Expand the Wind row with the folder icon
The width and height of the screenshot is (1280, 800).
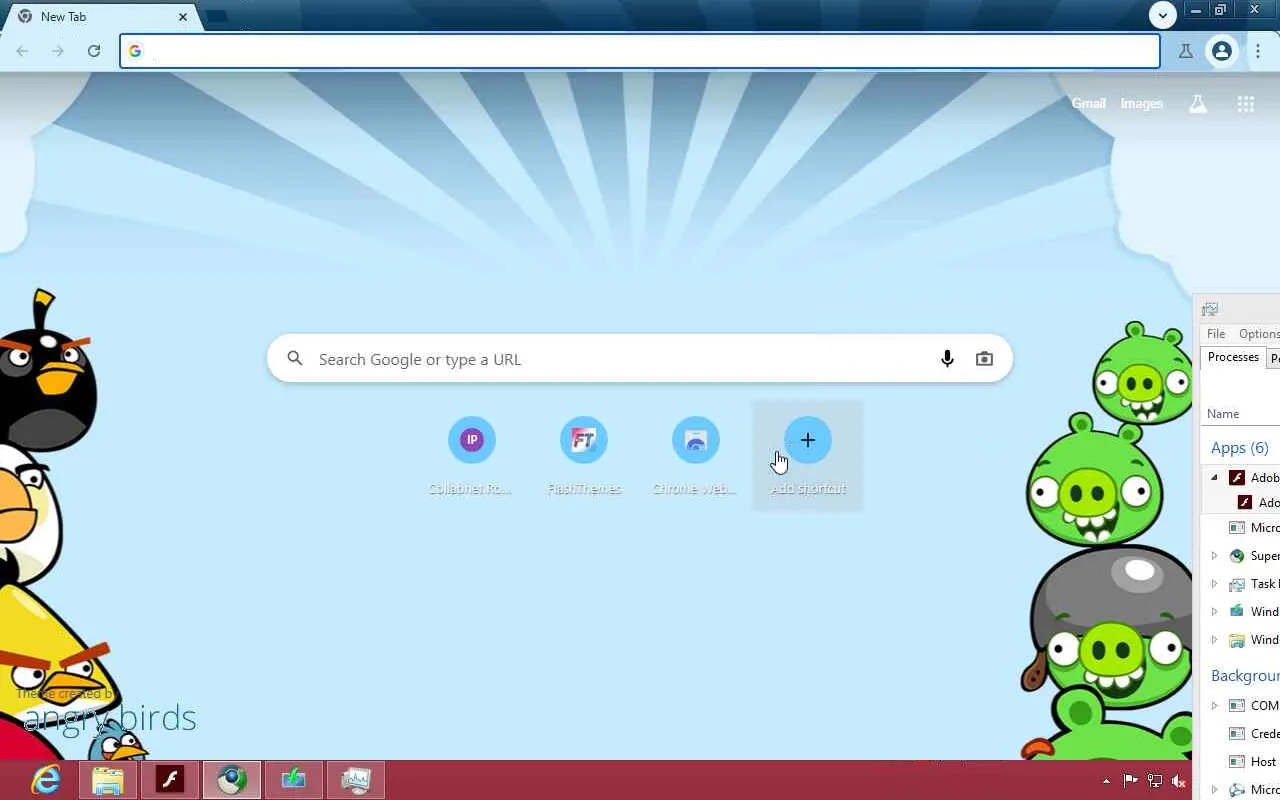click(1214, 640)
